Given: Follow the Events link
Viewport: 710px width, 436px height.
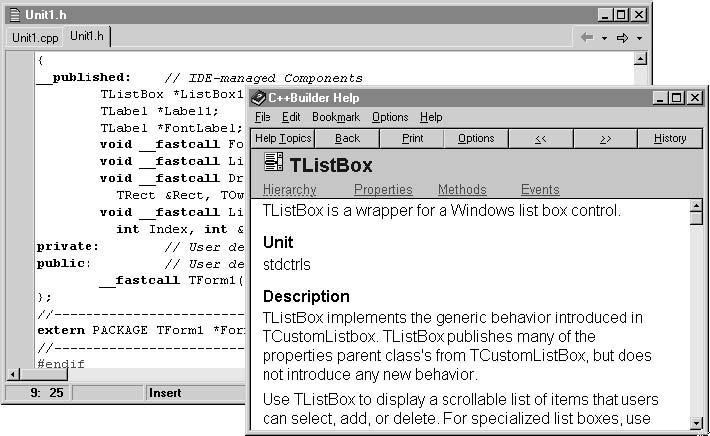Looking at the screenshot, I should coord(540,190).
